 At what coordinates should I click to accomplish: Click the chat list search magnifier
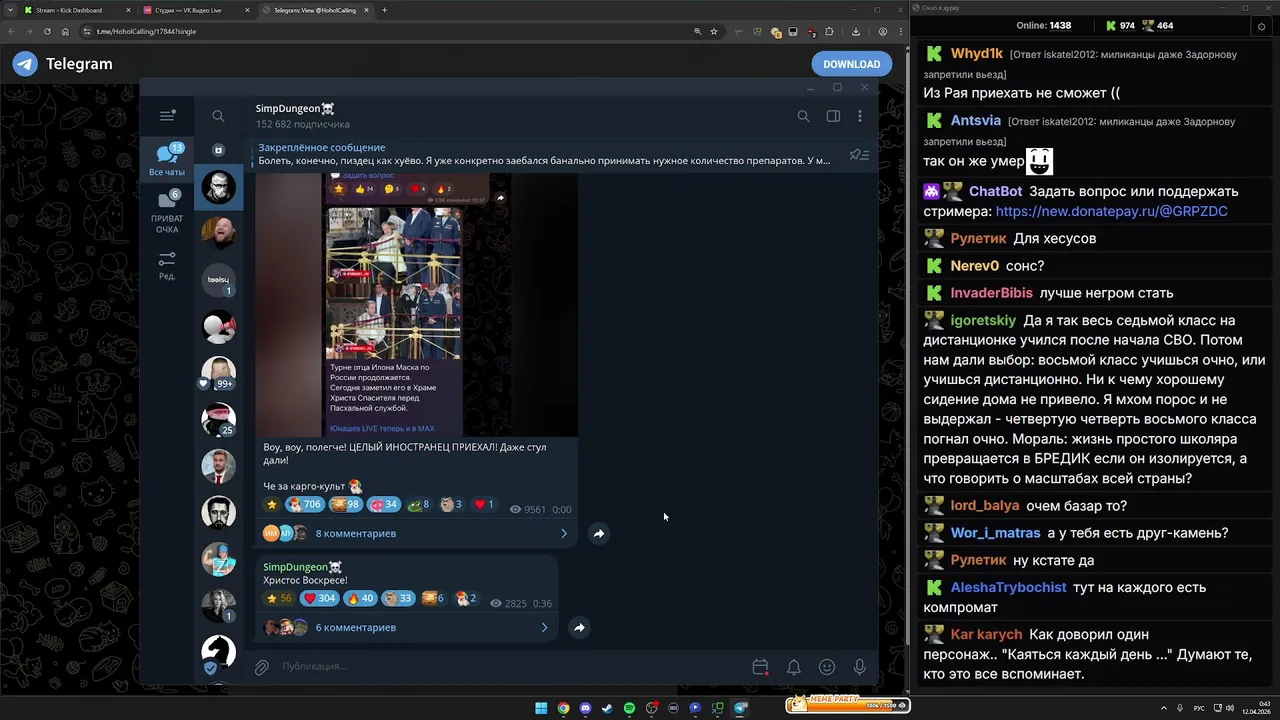point(218,116)
